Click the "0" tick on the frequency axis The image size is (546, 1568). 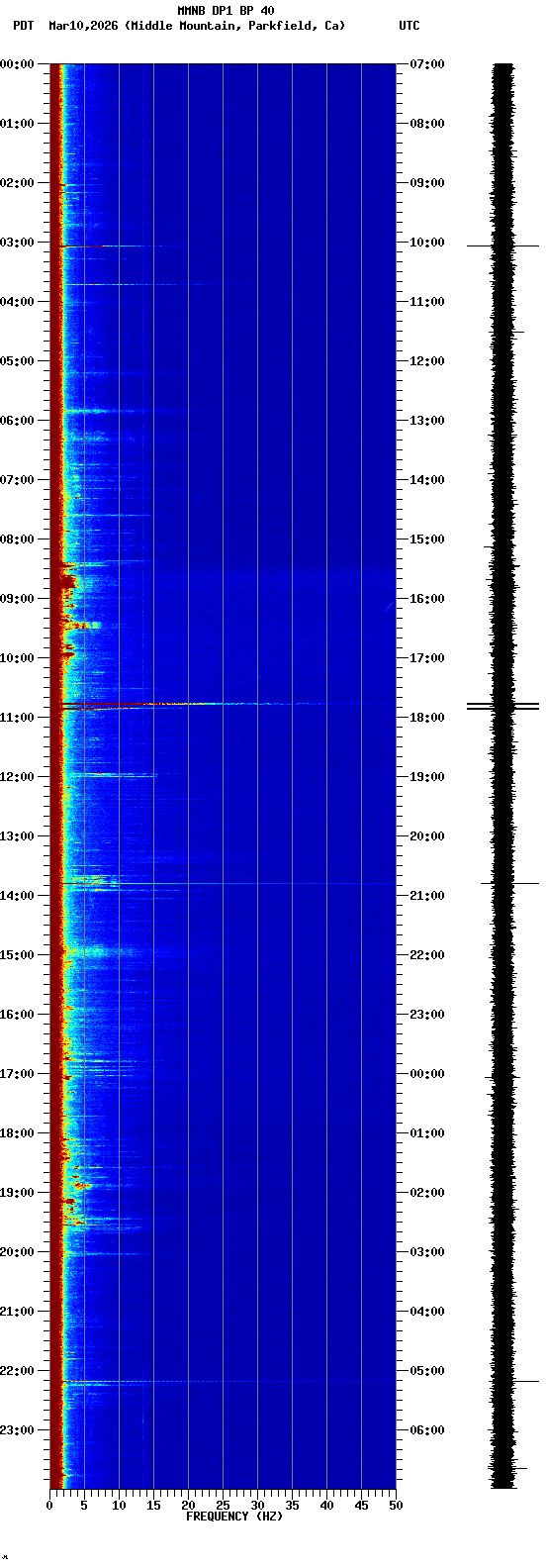coord(49,1506)
